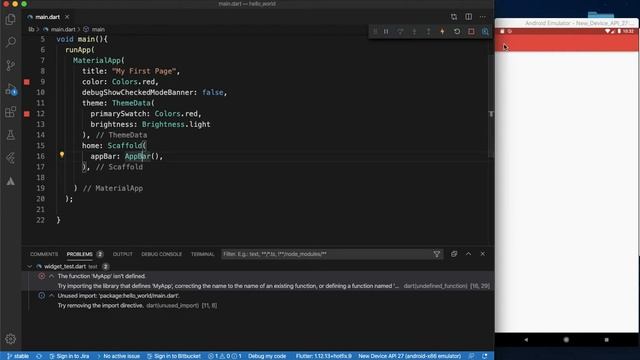The height and width of the screenshot is (360, 640).
Task: Switch to the Problems panel tab
Action: (x=80, y=254)
